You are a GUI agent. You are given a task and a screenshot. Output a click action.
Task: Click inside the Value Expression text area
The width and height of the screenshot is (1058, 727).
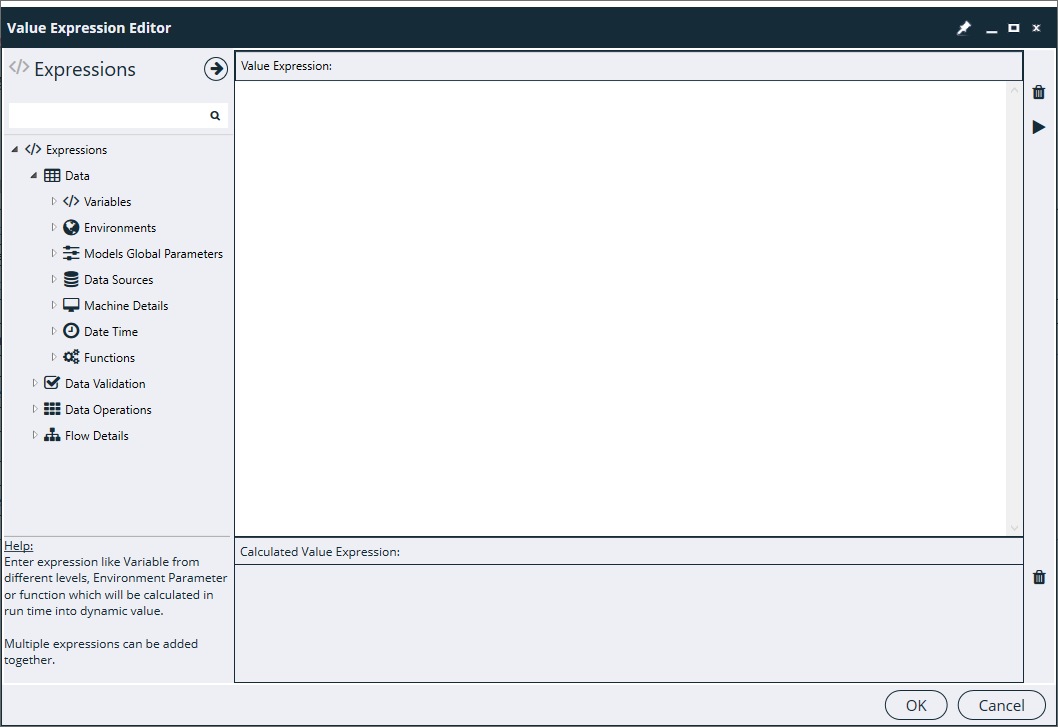coord(620,300)
